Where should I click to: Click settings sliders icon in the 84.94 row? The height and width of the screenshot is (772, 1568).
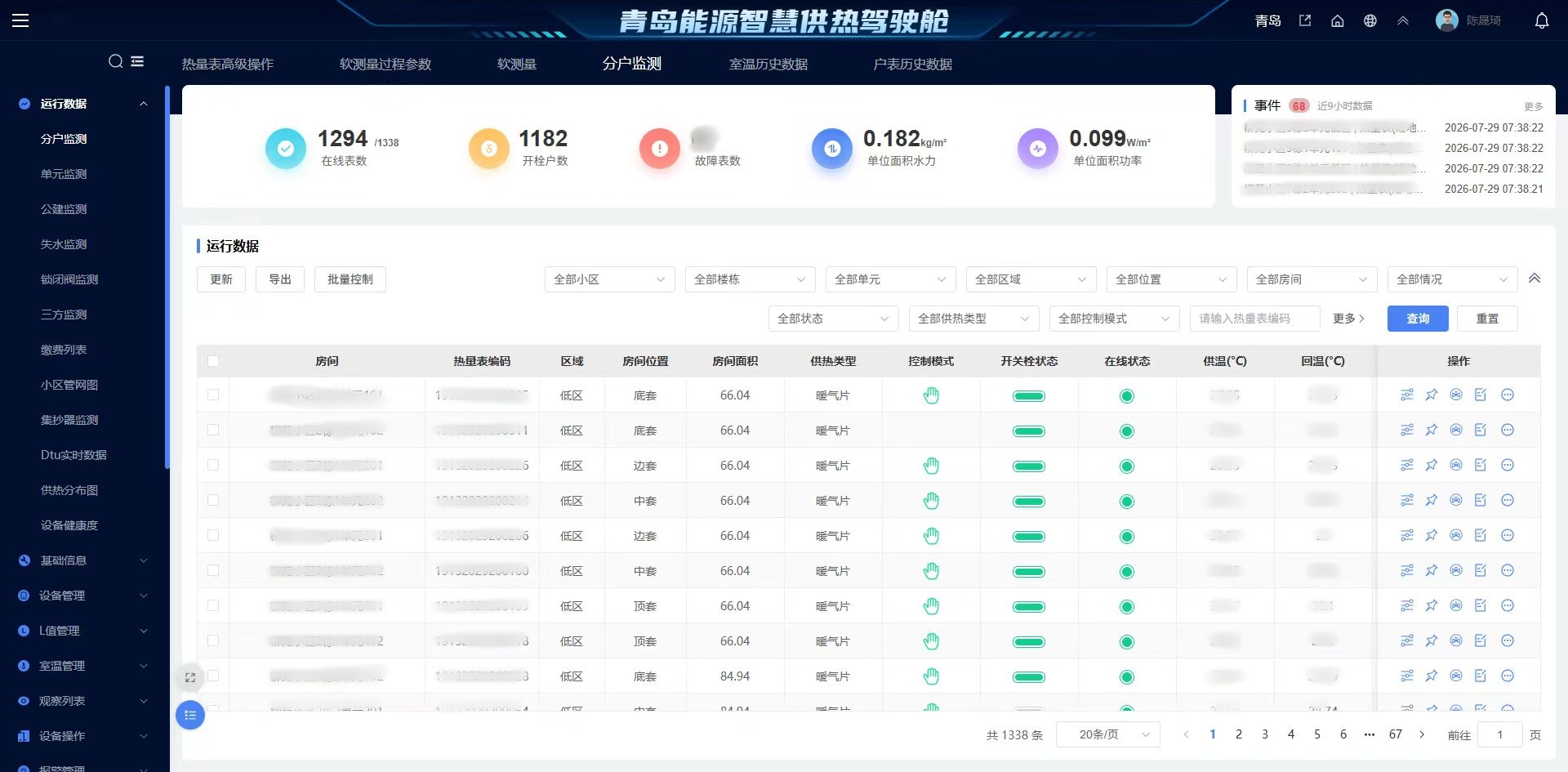coord(1406,676)
